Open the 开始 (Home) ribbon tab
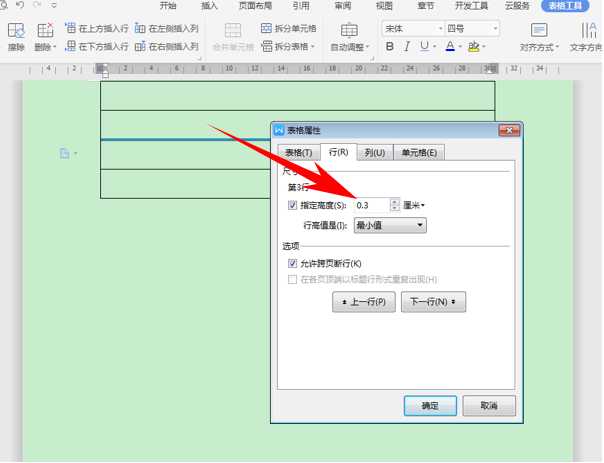 coord(168,6)
